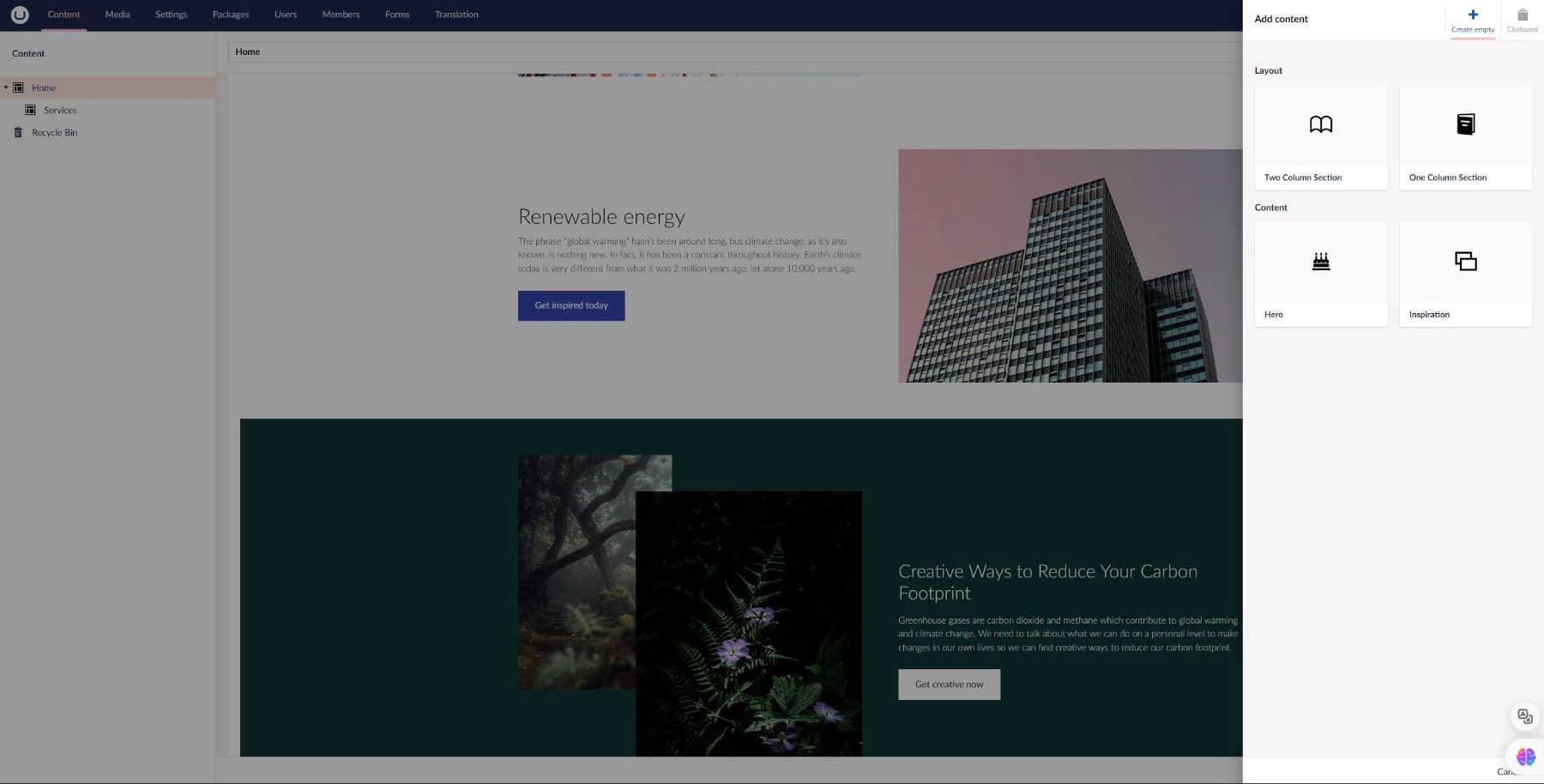Select the One Column Section layout icon
This screenshot has height=784, width=1544.
[x=1465, y=124]
